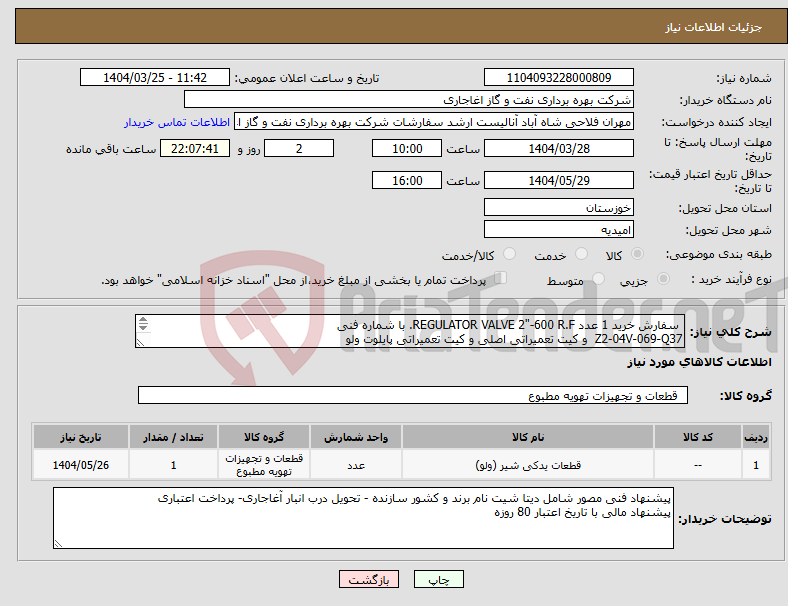Click scroll up arrow in شرح کلی نیاز box
This screenshot has height=606, width=788.
click(143, 320)
